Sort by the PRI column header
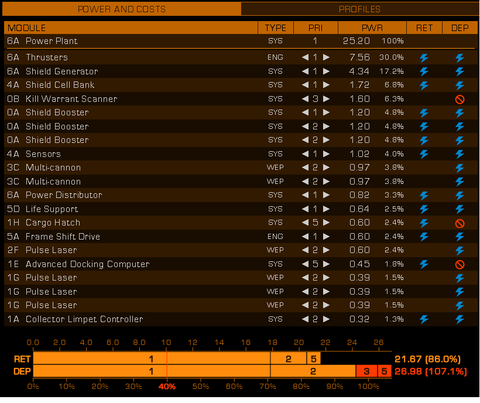The width and height of the screenshot is (480, 403). point(315,28)
